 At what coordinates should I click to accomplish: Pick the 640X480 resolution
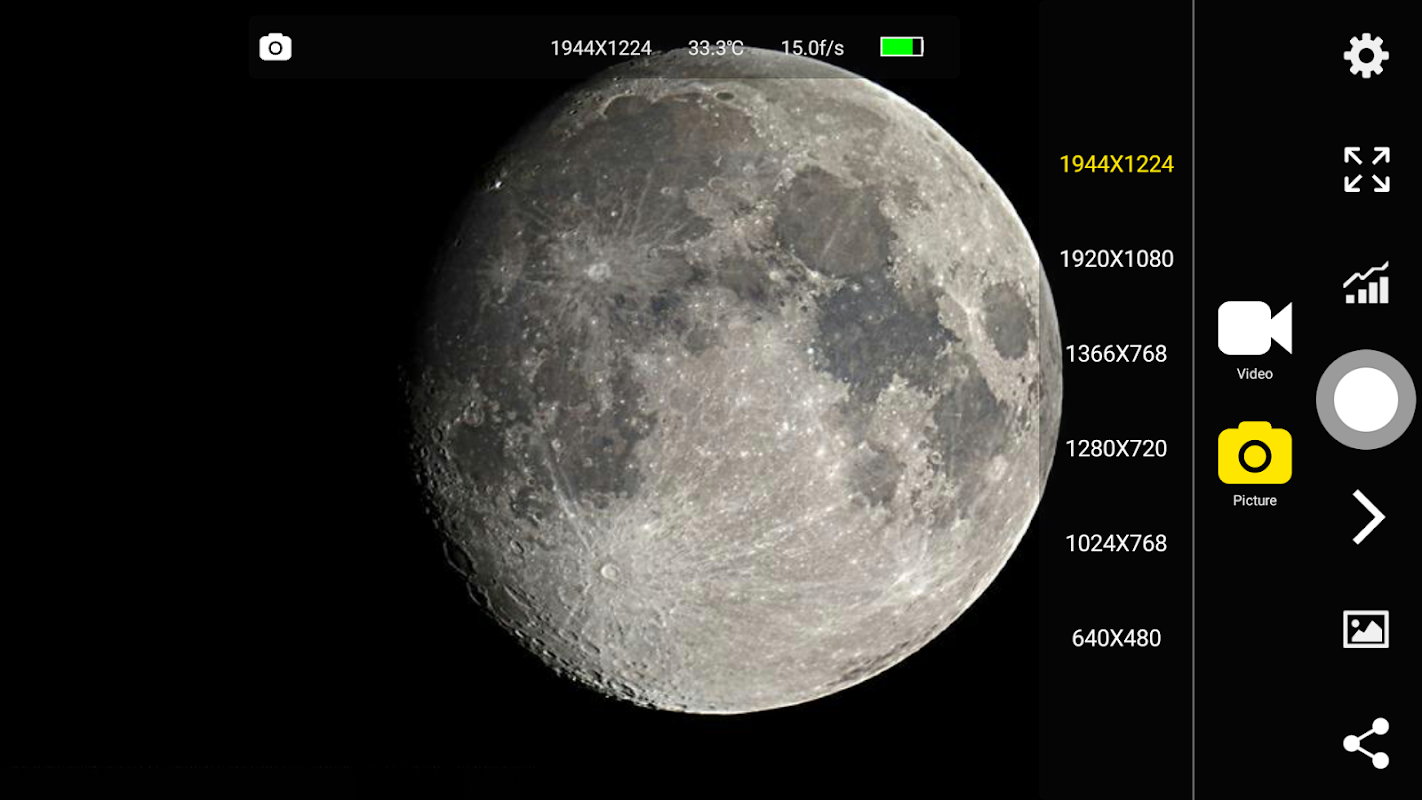tap(1116, 638)
